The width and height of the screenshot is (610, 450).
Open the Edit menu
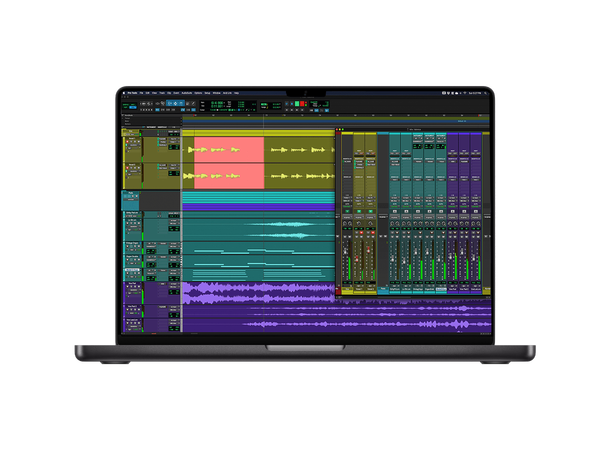(x=147, y=93)
